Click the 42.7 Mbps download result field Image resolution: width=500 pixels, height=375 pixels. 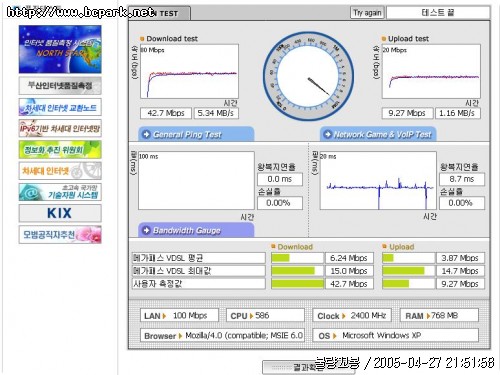click(166, 113)
